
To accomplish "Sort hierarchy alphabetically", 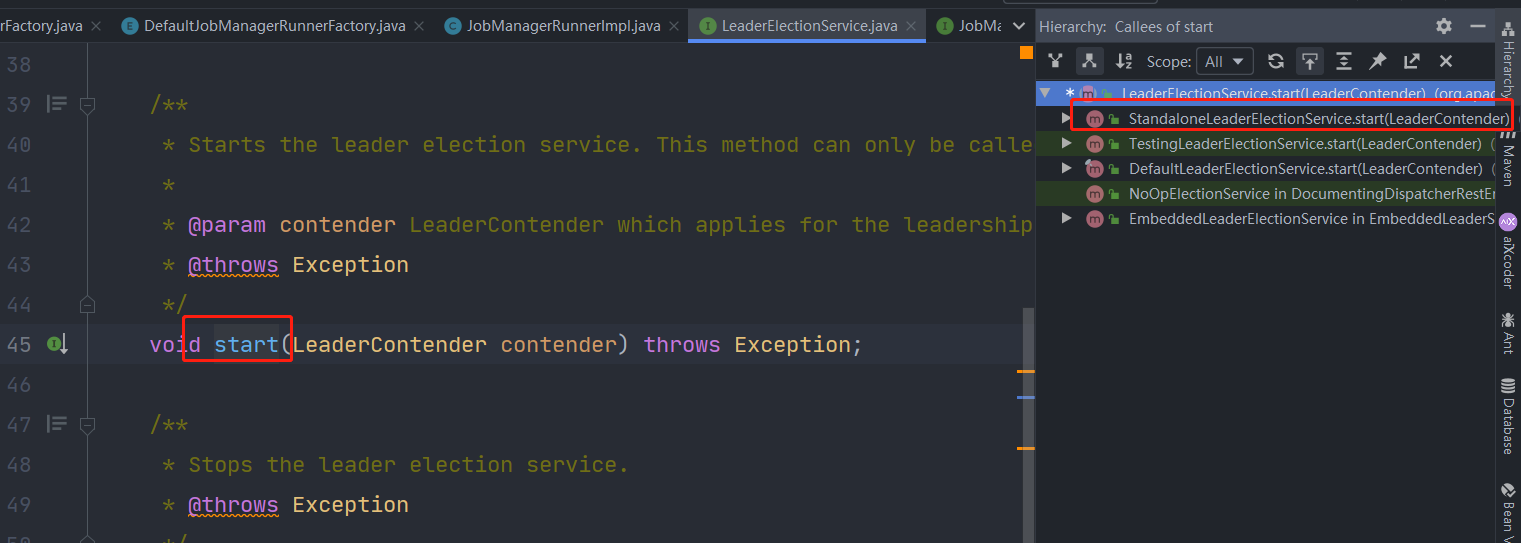I will pyautogui.click(x=1124, y=61).
